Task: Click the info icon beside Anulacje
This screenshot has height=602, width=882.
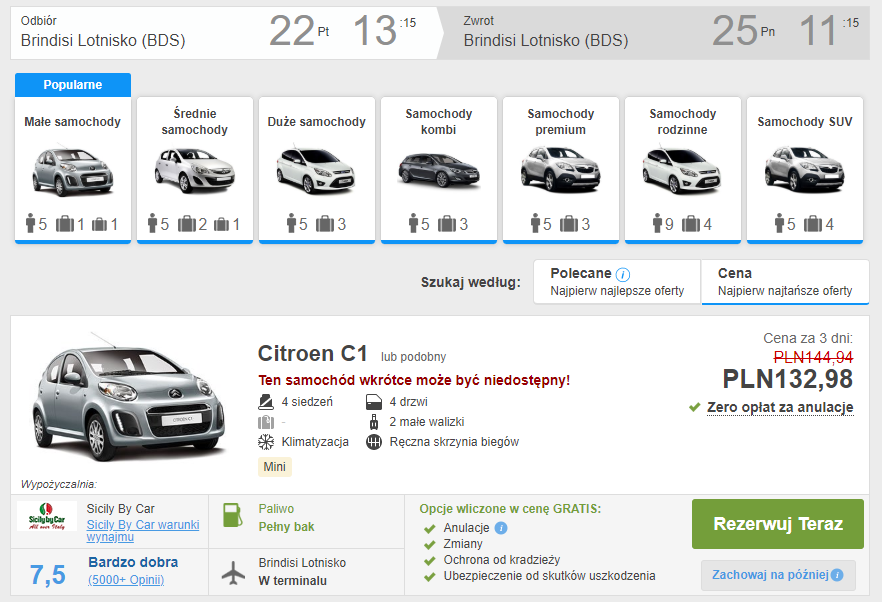Action: tap(501, 528)
